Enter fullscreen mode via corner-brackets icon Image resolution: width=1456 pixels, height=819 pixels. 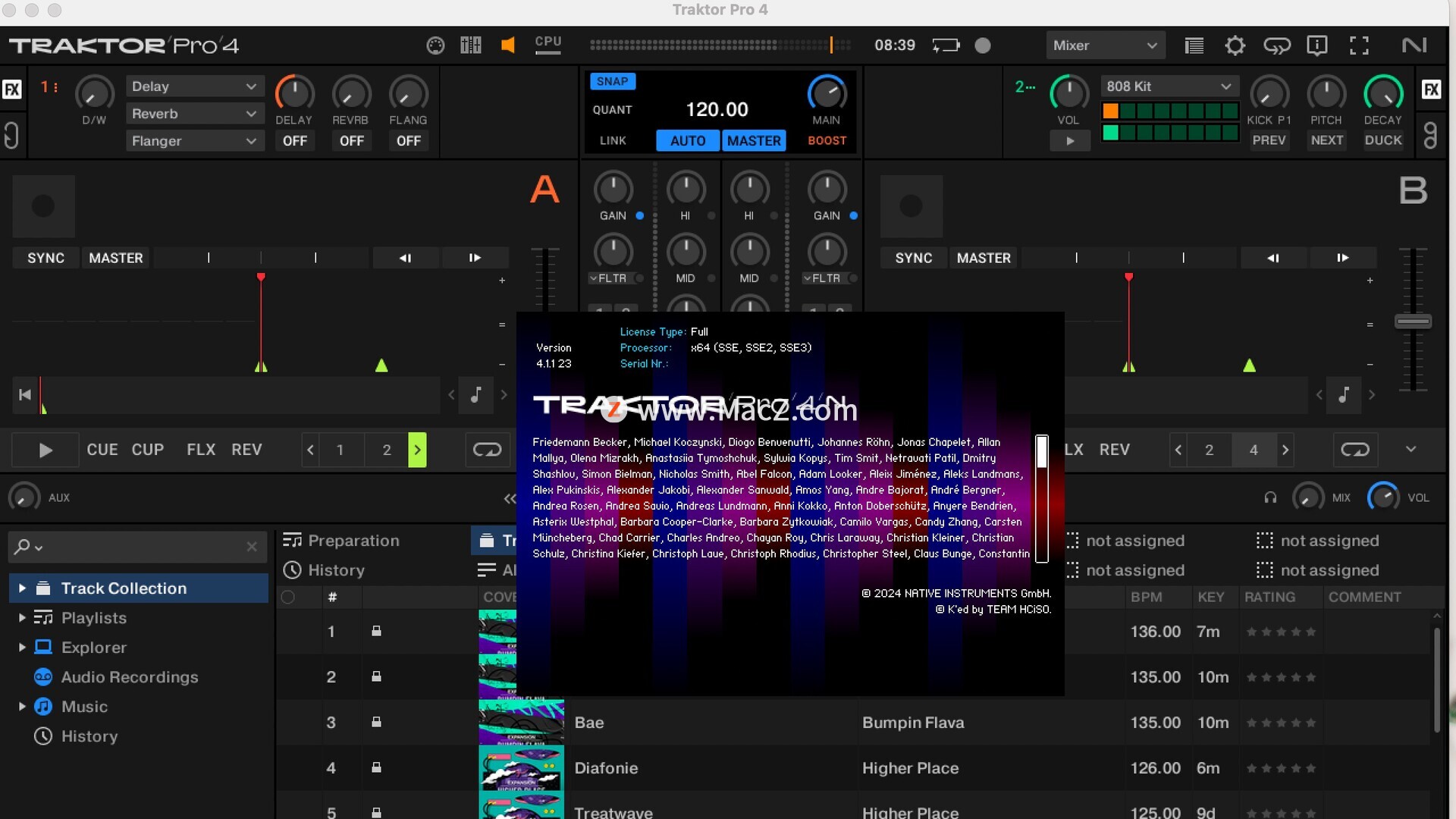[x=1359, y=45]
